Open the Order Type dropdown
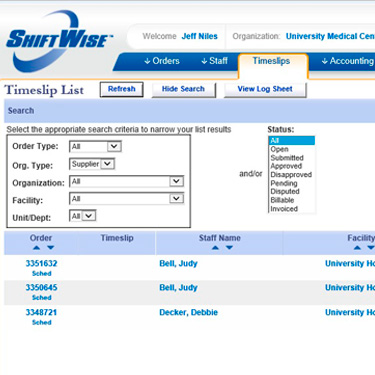This screenshot has width=375, height=375. [x=95, y=146]
